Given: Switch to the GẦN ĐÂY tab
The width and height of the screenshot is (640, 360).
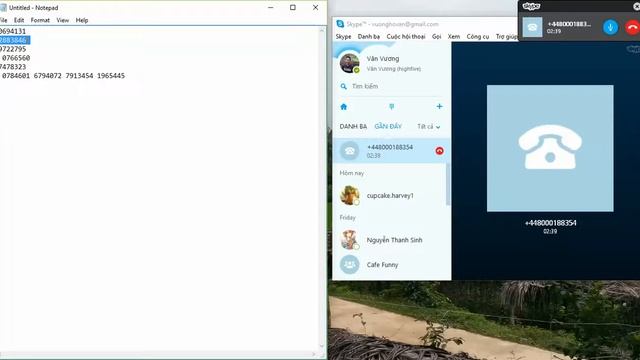Looking at the screenshot, I should point(388,127).
